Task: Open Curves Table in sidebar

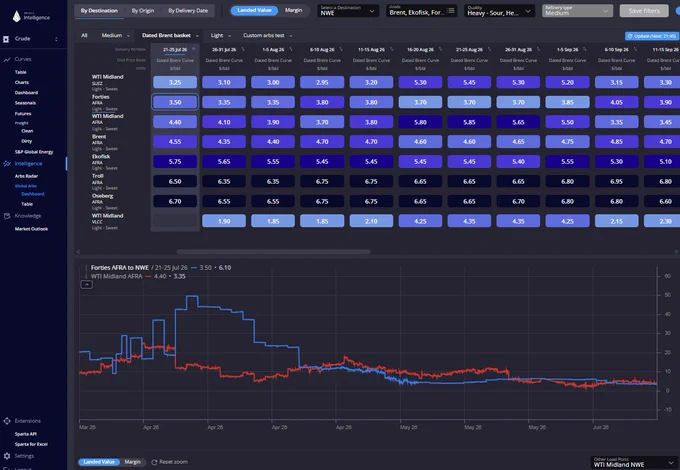Action: [20, 72]
